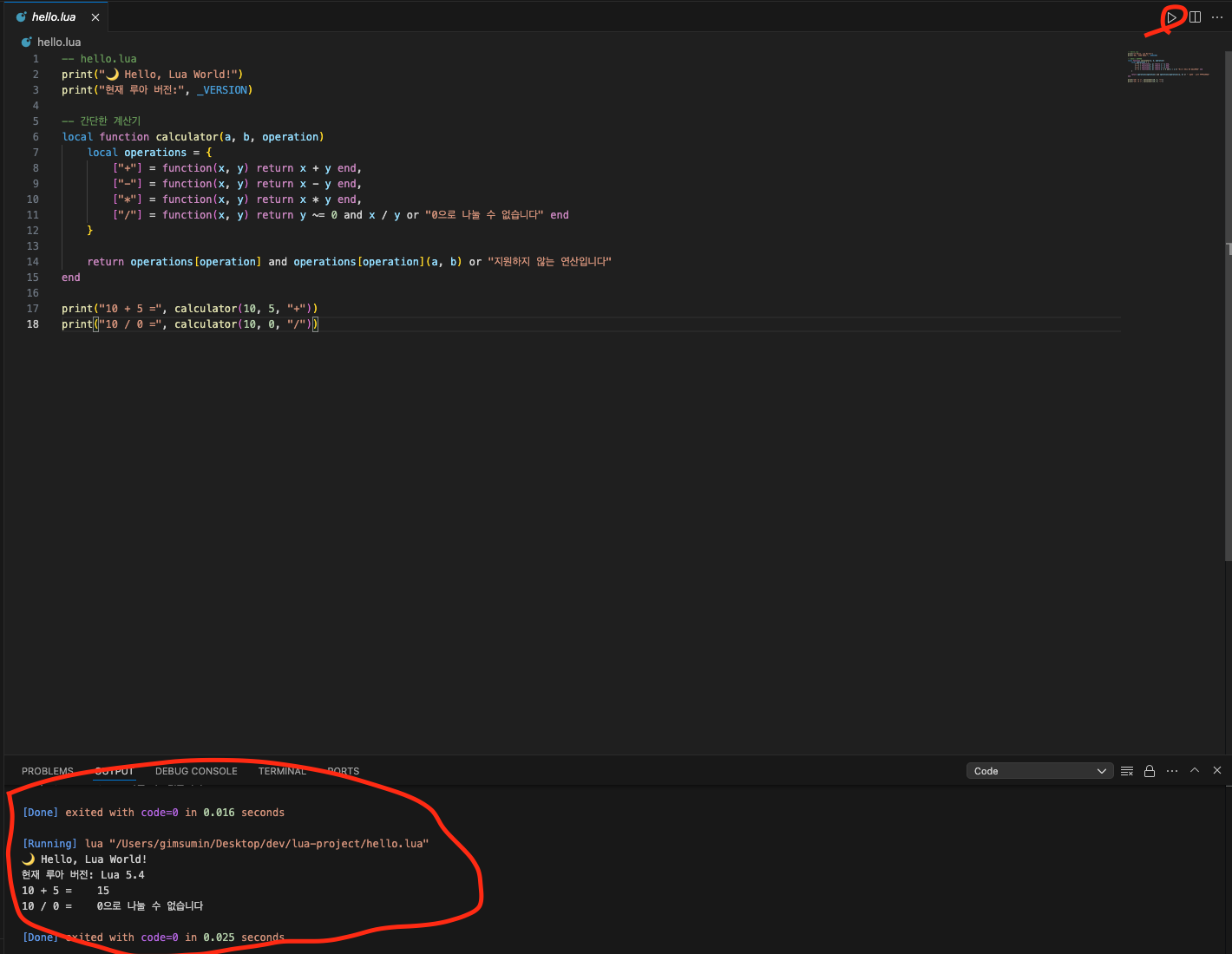Click output line '현재 루아 버전: Lua 5.4'
This screenshot has width=1232, height=954.
tap(83, 875)
